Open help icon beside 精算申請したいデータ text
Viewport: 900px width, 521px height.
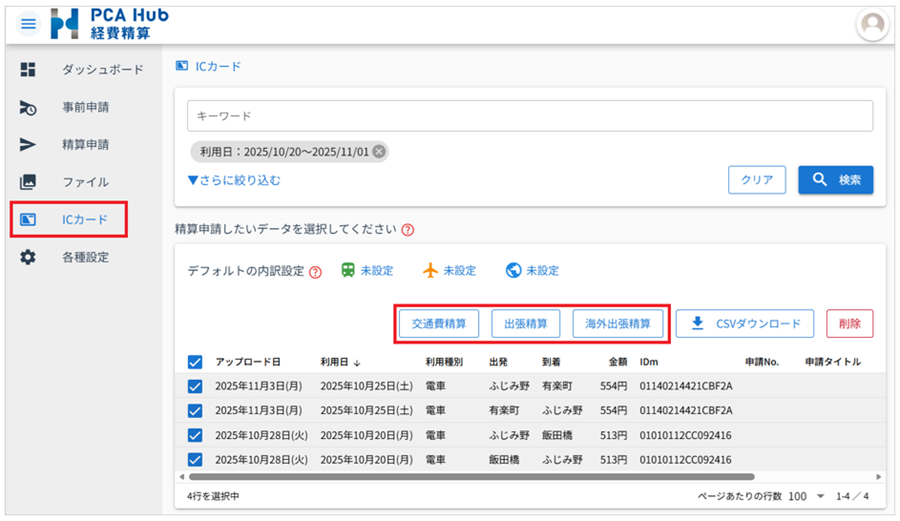click(x=407, y=229)
